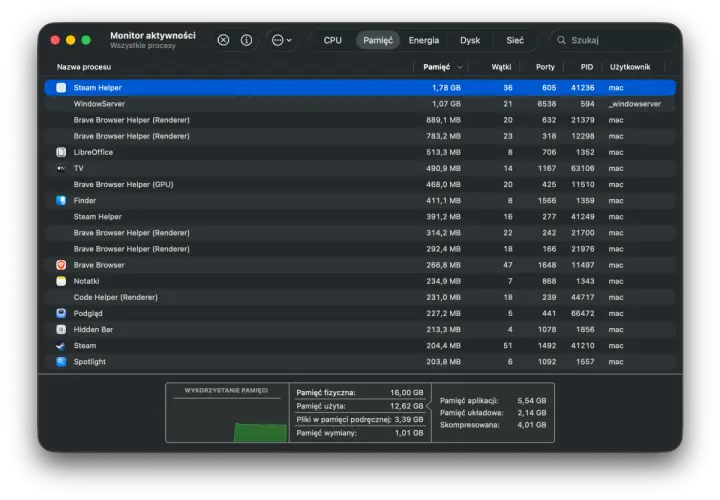The width and height of the screenshot is (720, 500).
Task: Click the 1,78 GB memory value
Action: [446, 88]
